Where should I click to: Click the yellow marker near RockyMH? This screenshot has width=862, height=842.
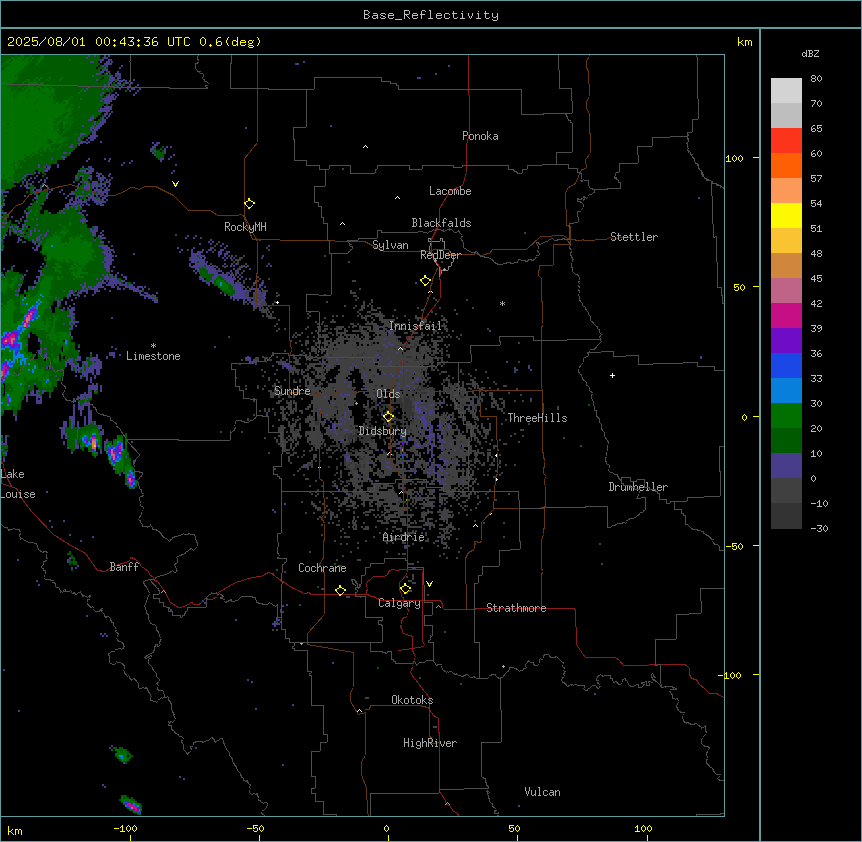tap(250, 204)
